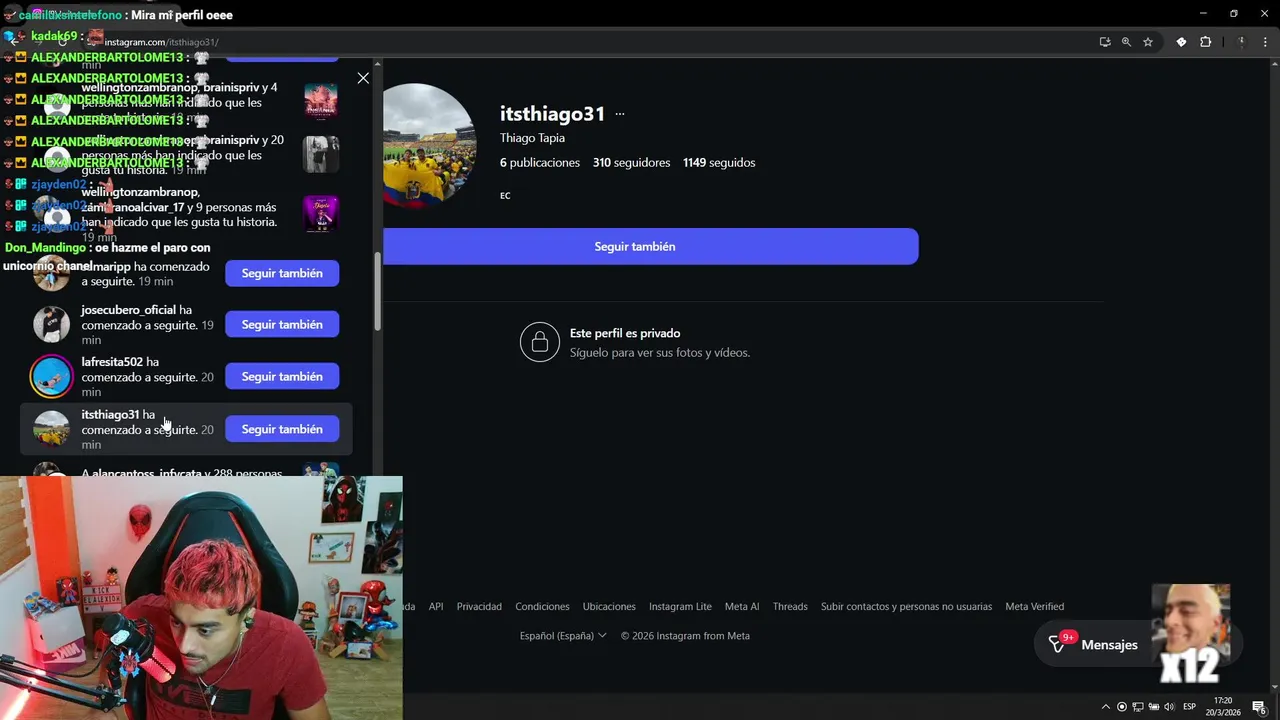Open the Privacidad footer link
This screenshot has width=1280, height=720.
pos(479,607)
